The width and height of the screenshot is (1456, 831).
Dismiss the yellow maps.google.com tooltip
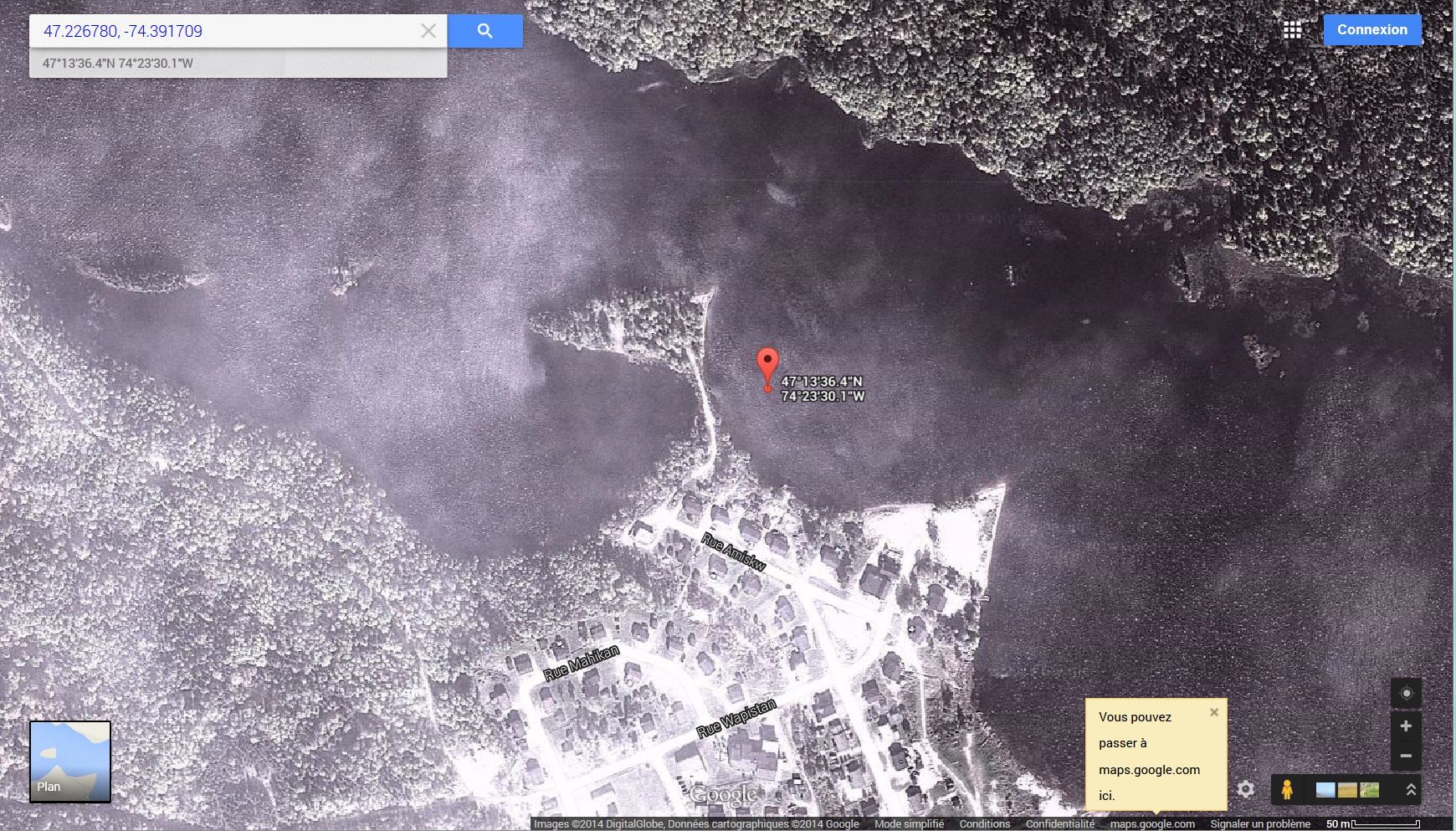[x=1214, y=712]
